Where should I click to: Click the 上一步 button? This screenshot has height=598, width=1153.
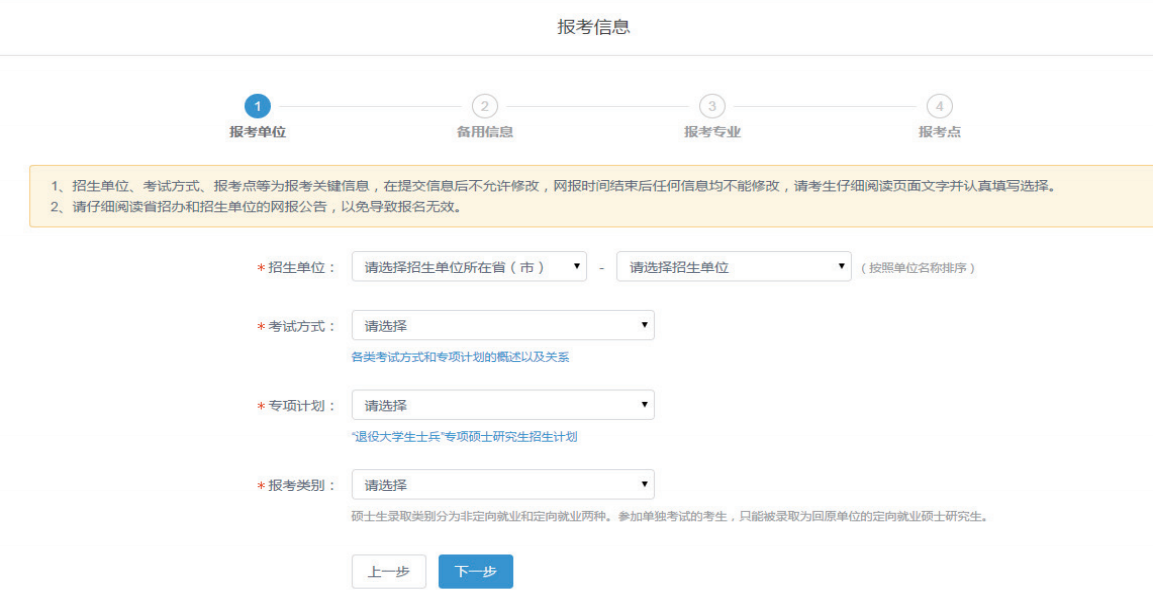coord(388,571)
